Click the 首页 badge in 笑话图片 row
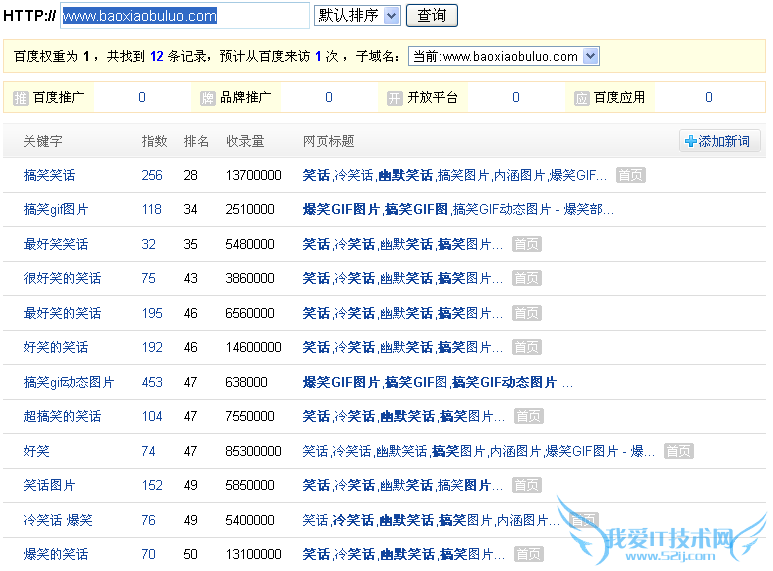The height and width of the screenshot is (571, 773). [x=527, y=486]
